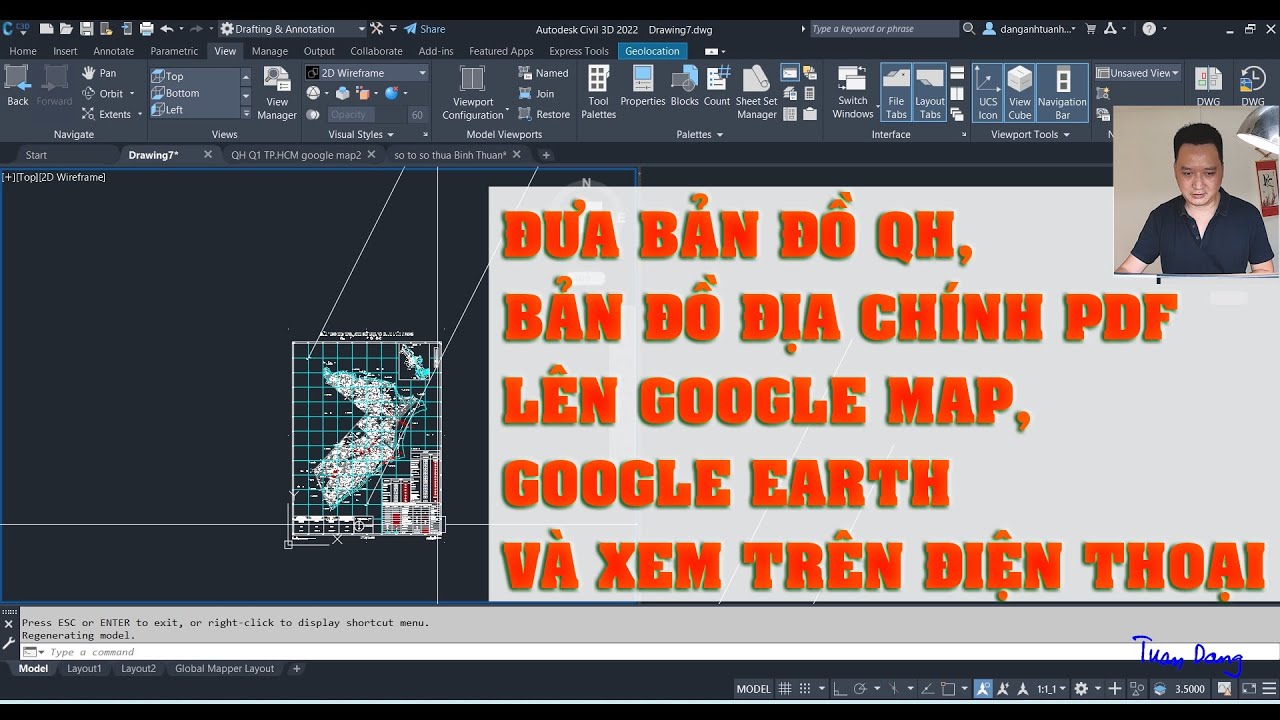Open the 1:1_1 annotation scale dropdown
Viewport: 1280px width, 720px height.
click(x=1053, y=689)
